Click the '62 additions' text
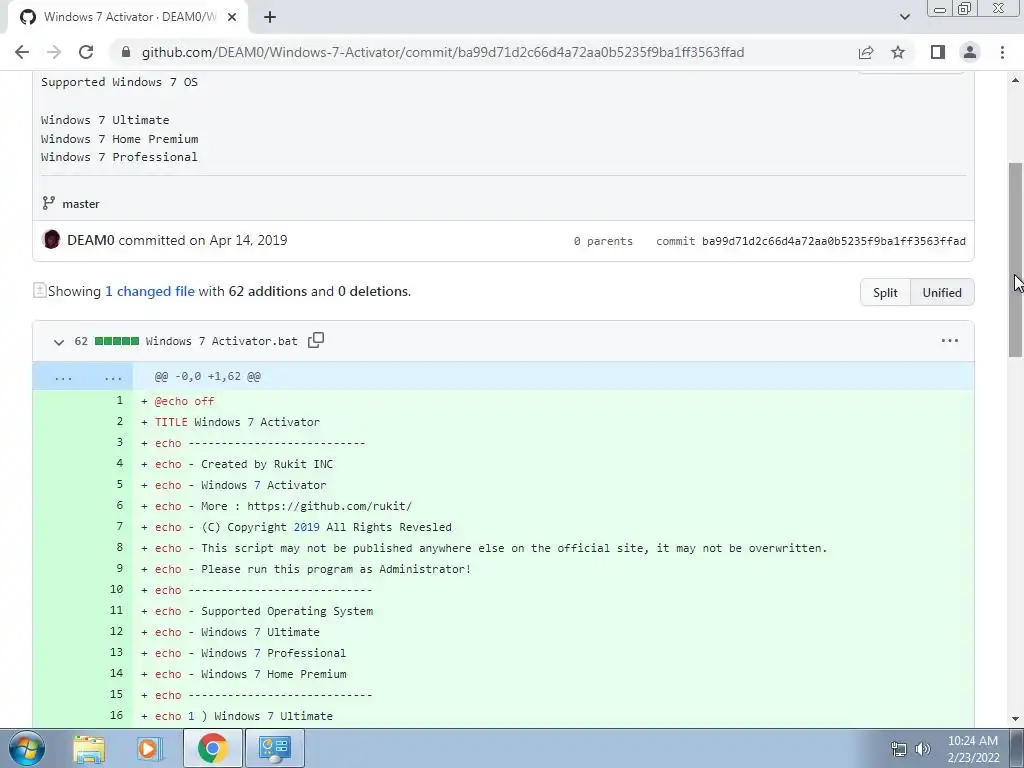The image size is (1024, 768). [x=268, y=291]
